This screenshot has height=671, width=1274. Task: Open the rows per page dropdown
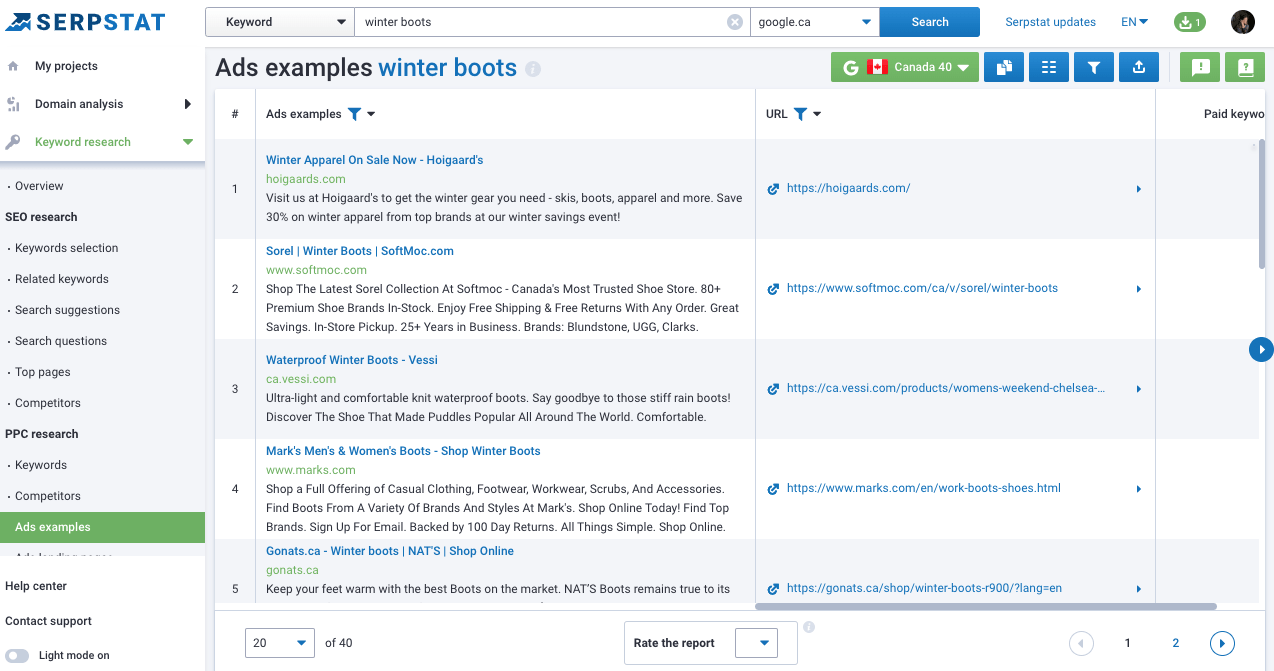[x=280, y=643]
